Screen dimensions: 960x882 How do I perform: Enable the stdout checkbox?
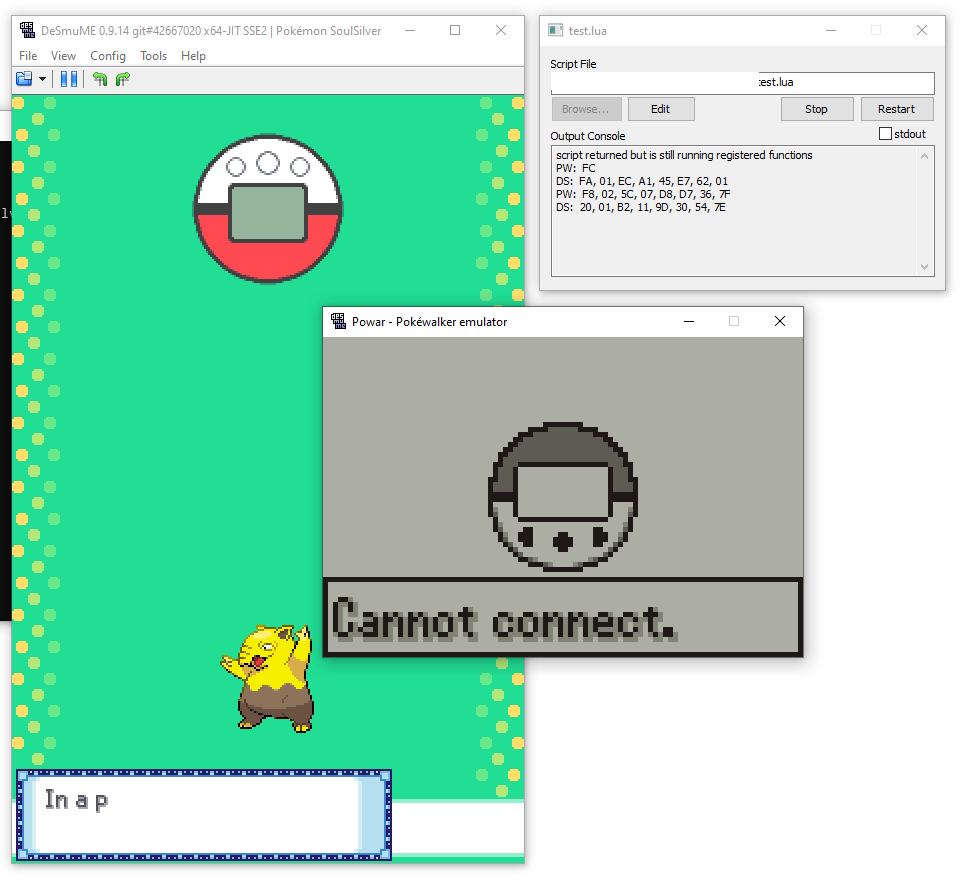(885, 133)
